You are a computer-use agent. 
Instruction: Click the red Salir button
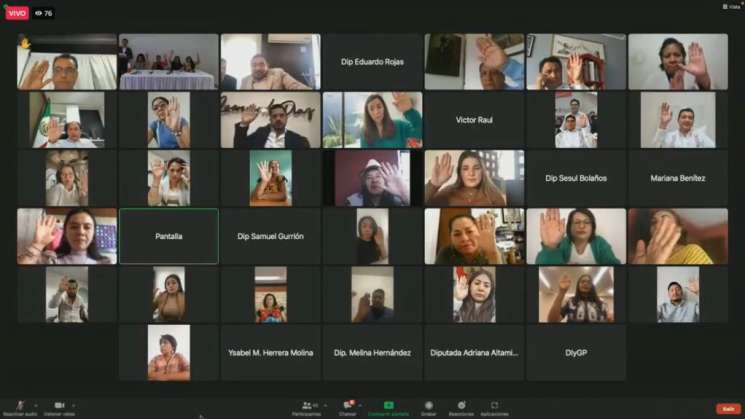tap(728, 408)
